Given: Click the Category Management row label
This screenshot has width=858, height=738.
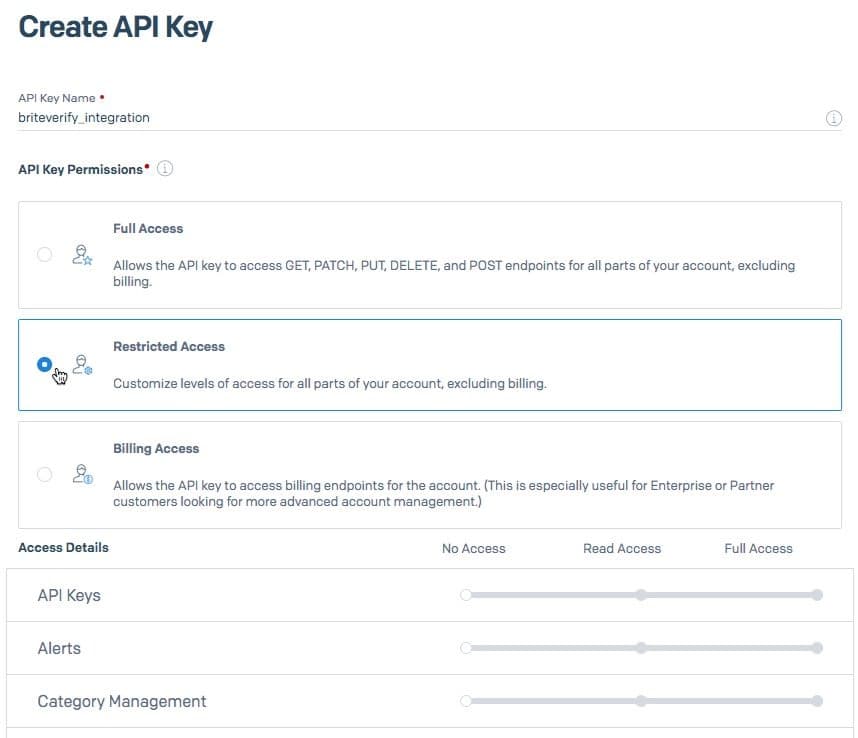Looking at the screenshot, I should (x=120, y=700).
